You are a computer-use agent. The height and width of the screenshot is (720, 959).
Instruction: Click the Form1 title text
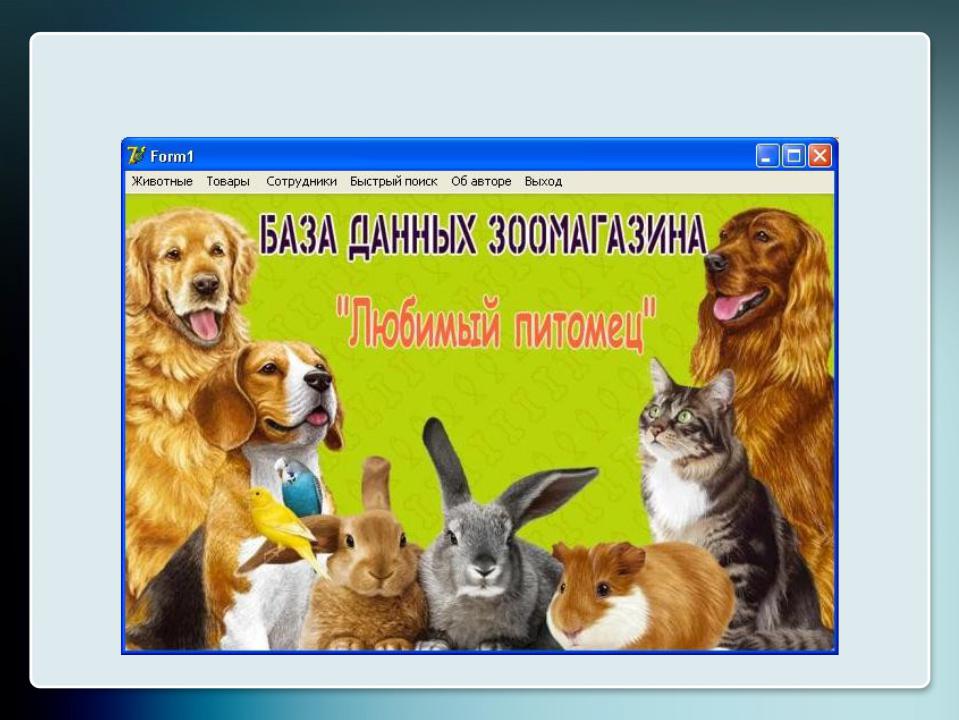[172, 157]
